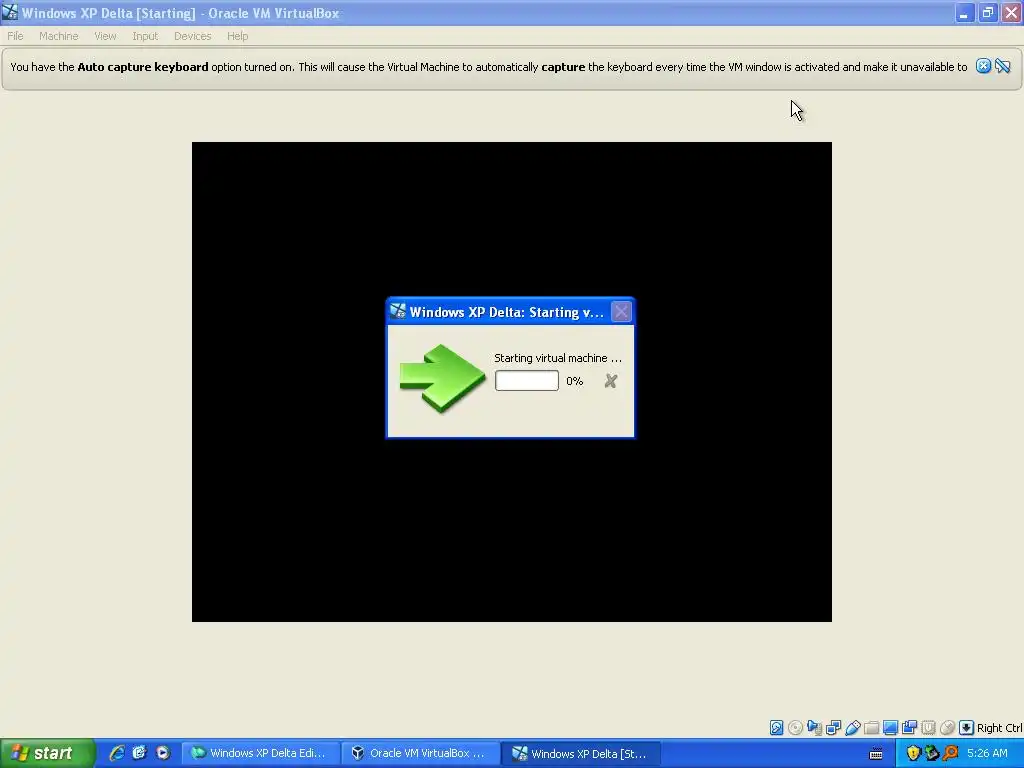The height and width of the screenshot is (768, 1024).
Task: Click the Auto capture keyboard notification text
Action: (488, 67)
